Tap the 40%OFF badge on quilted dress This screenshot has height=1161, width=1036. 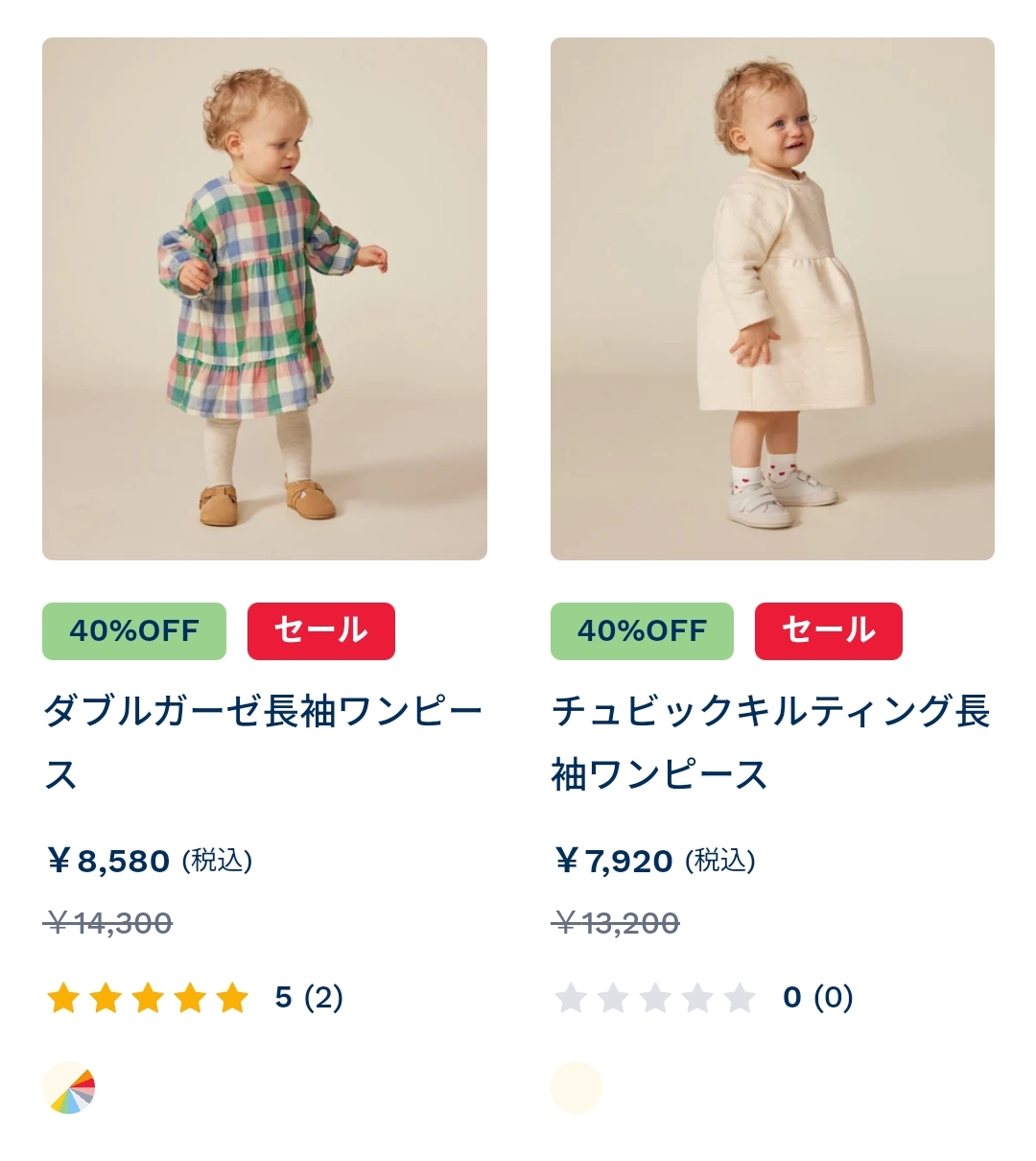click(642, 631)
